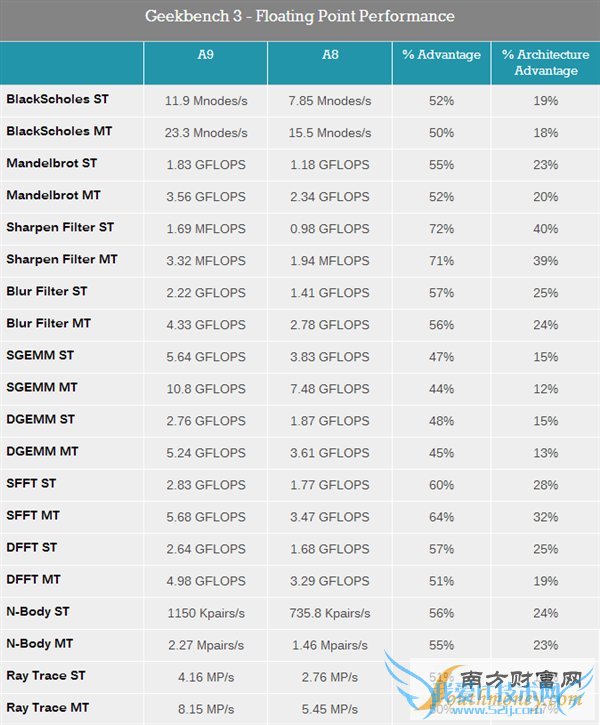Select the 72% advantage cell
Viewport: 600px width, 725px height.
point(441,229)
